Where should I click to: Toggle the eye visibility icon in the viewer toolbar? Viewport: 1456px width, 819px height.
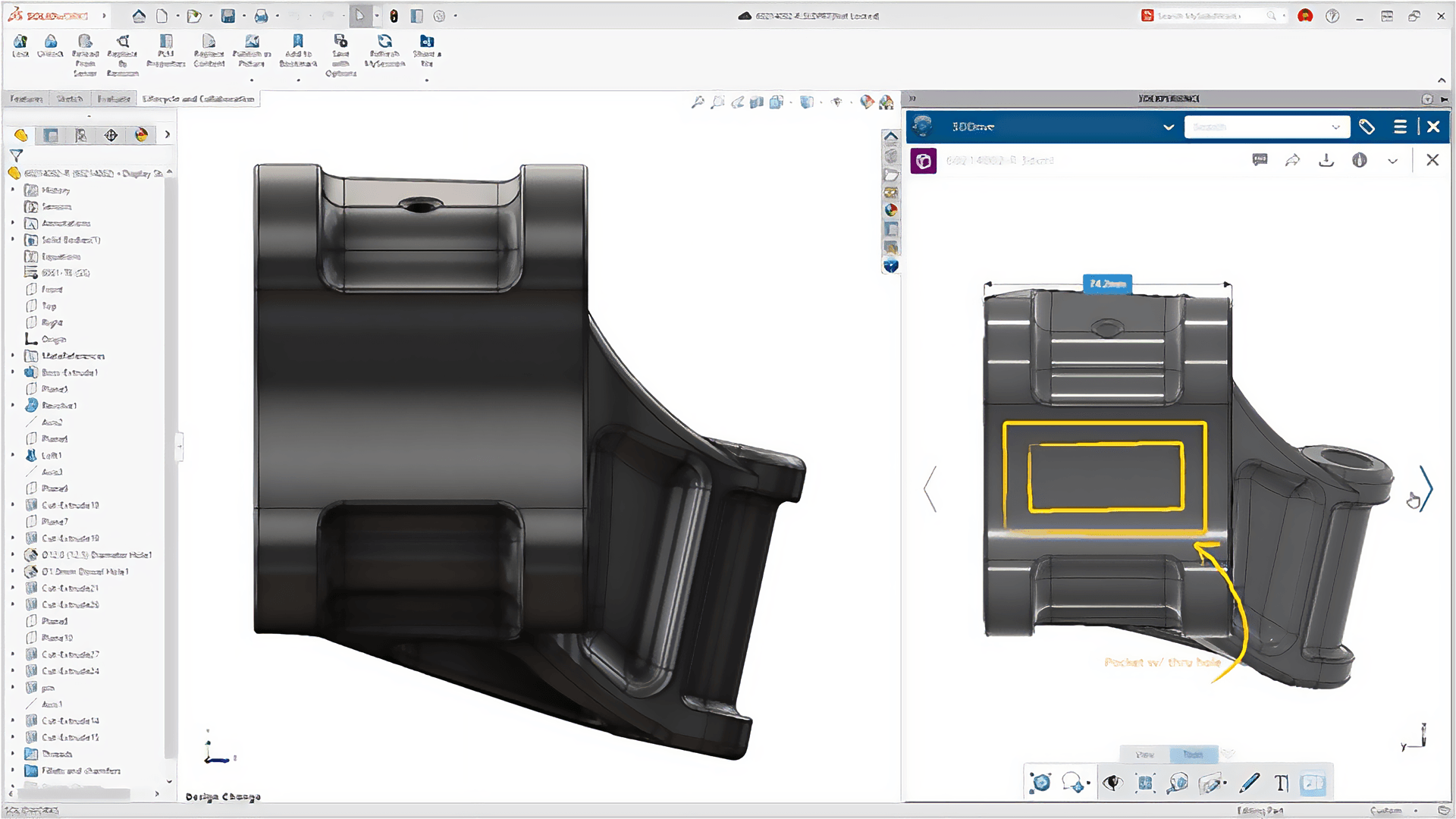pyautogui.click(x=1112, y=783)
